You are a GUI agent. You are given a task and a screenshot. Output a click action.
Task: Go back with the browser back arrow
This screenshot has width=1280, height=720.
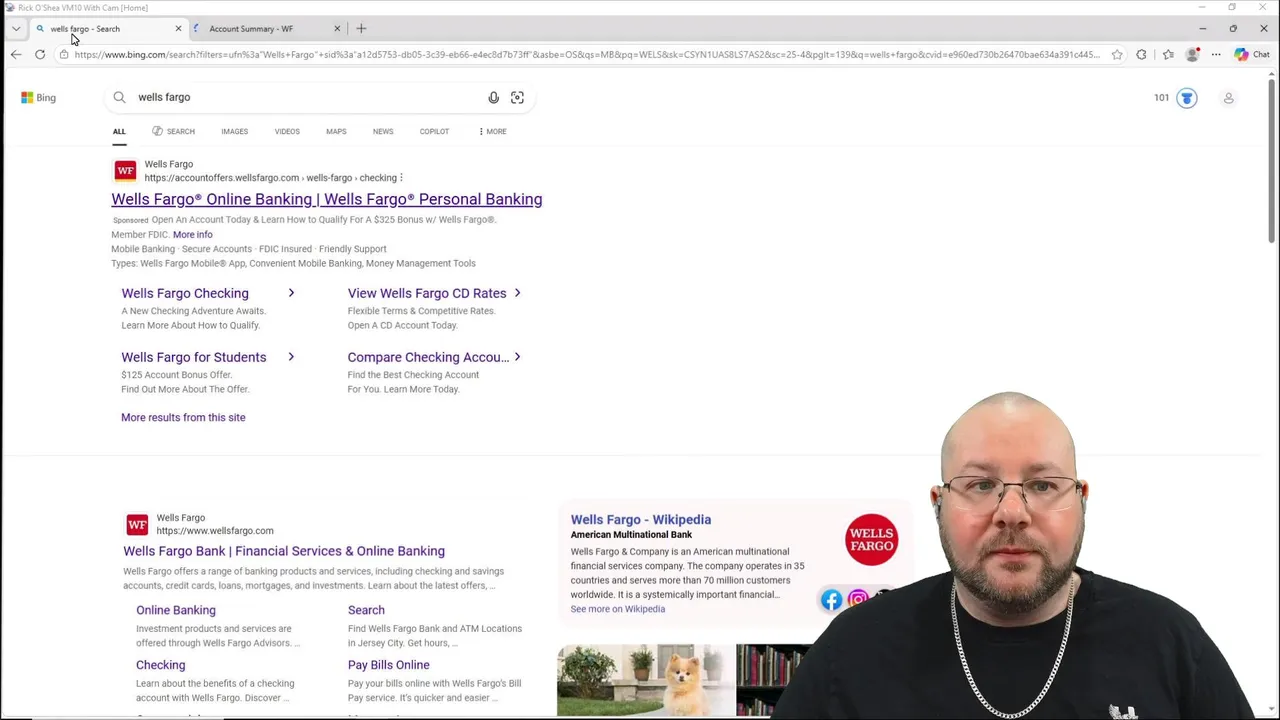coord(16,54)
